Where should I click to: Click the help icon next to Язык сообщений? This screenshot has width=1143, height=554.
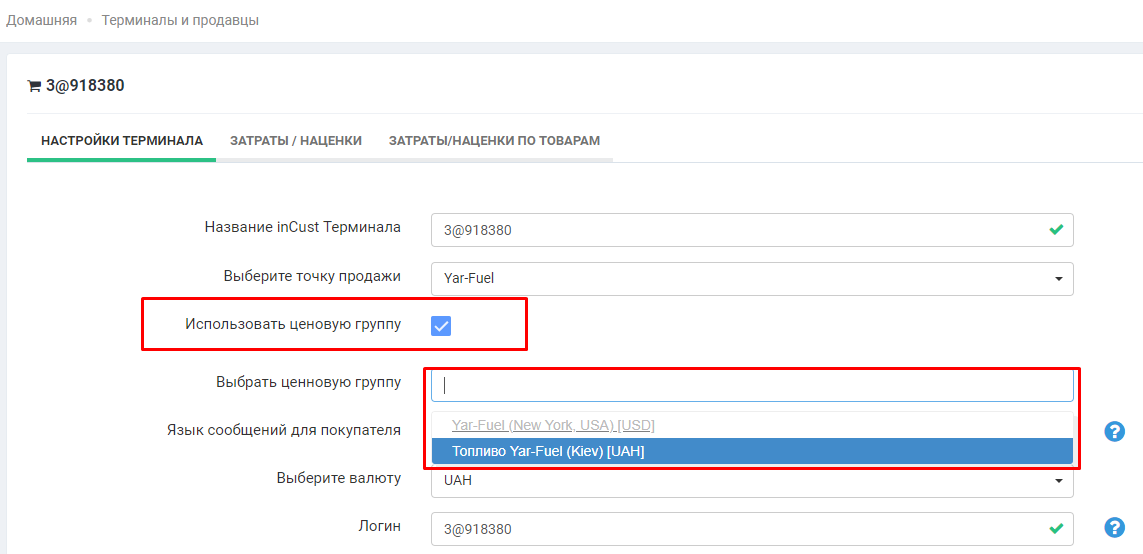[1115, 431]
